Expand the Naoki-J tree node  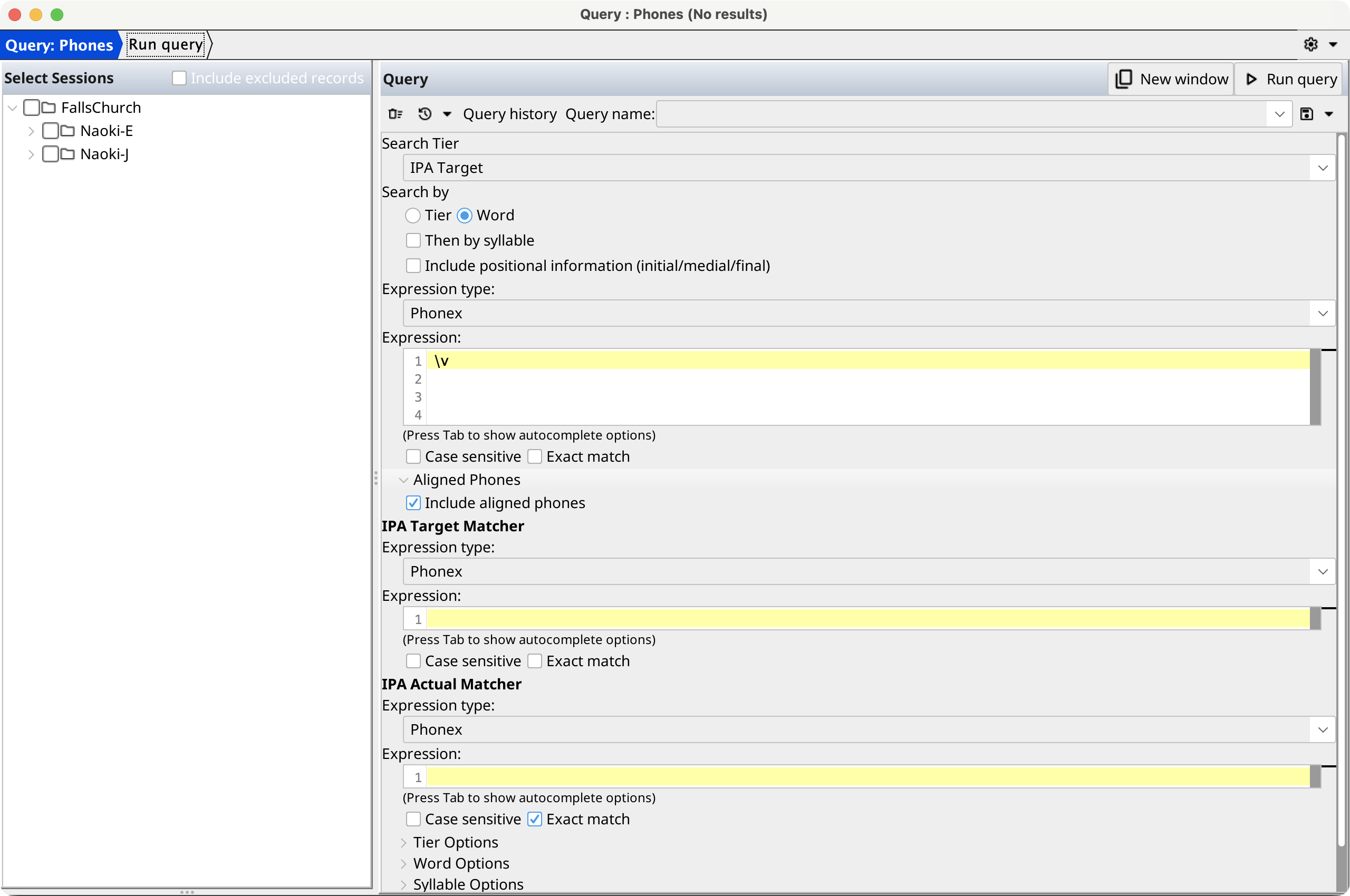[x=31, y=154]
